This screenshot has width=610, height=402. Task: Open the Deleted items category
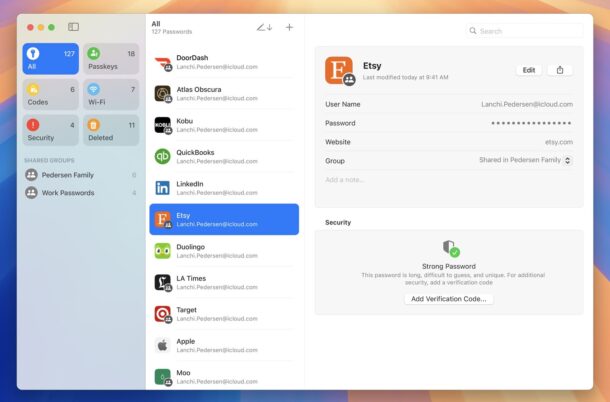pyautogui.click(x=110, y=132)
